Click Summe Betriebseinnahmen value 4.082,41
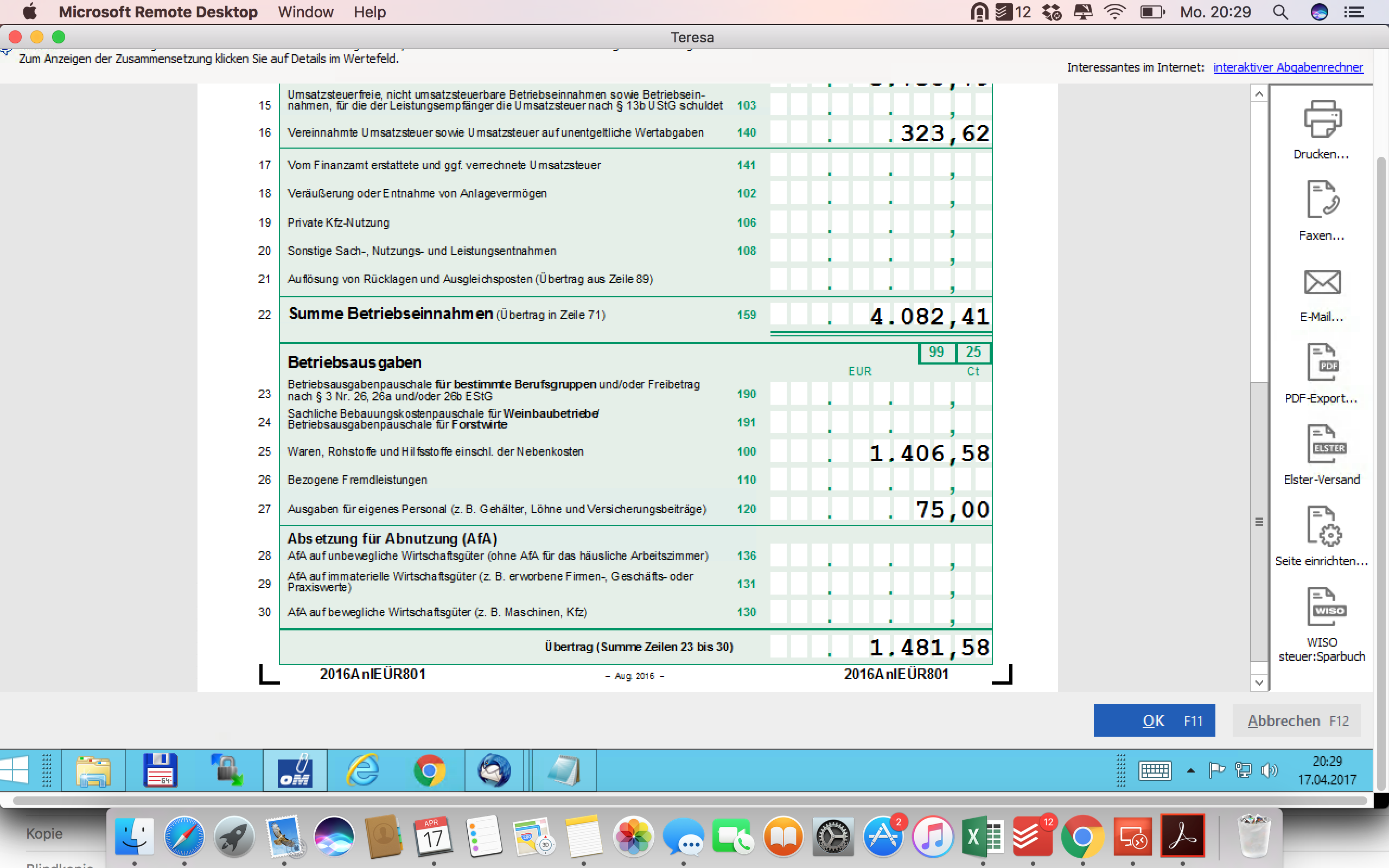 pyautogui.click(x=881, y=316)
